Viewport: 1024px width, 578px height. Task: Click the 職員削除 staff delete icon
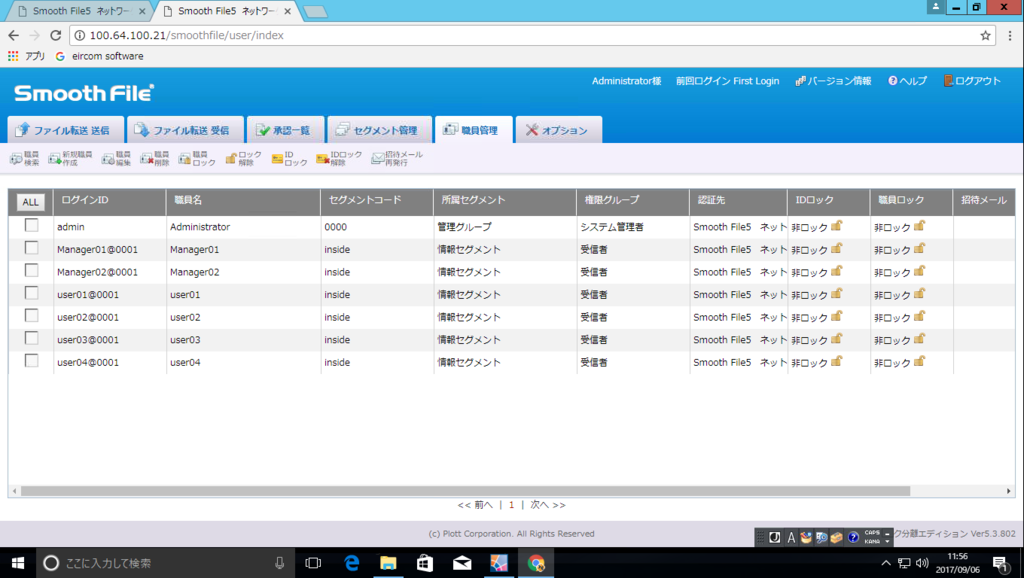[155, 158]
